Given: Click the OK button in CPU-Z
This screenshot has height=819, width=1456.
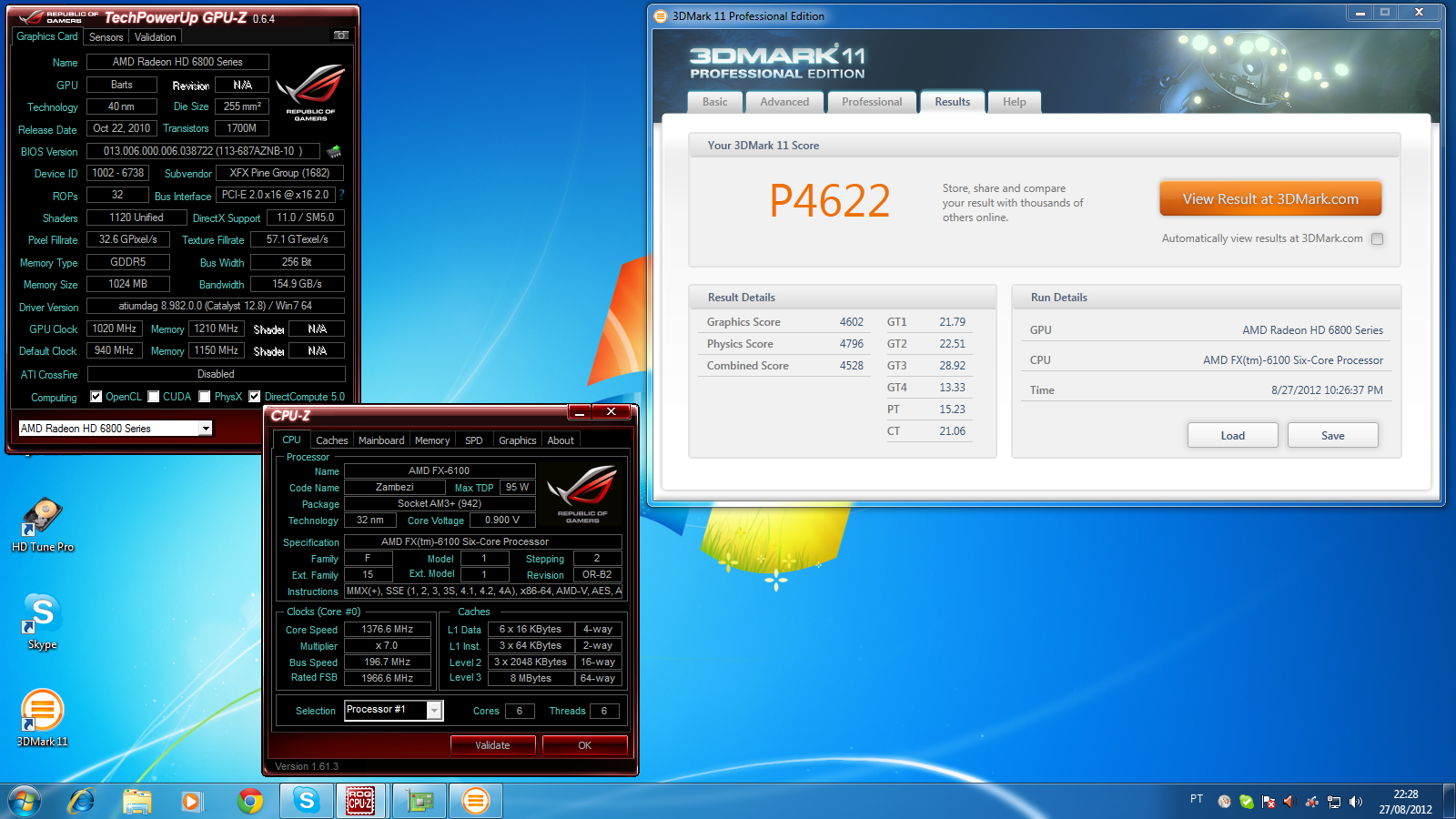Looking at the screenshot, I should (x=584, y=745).
